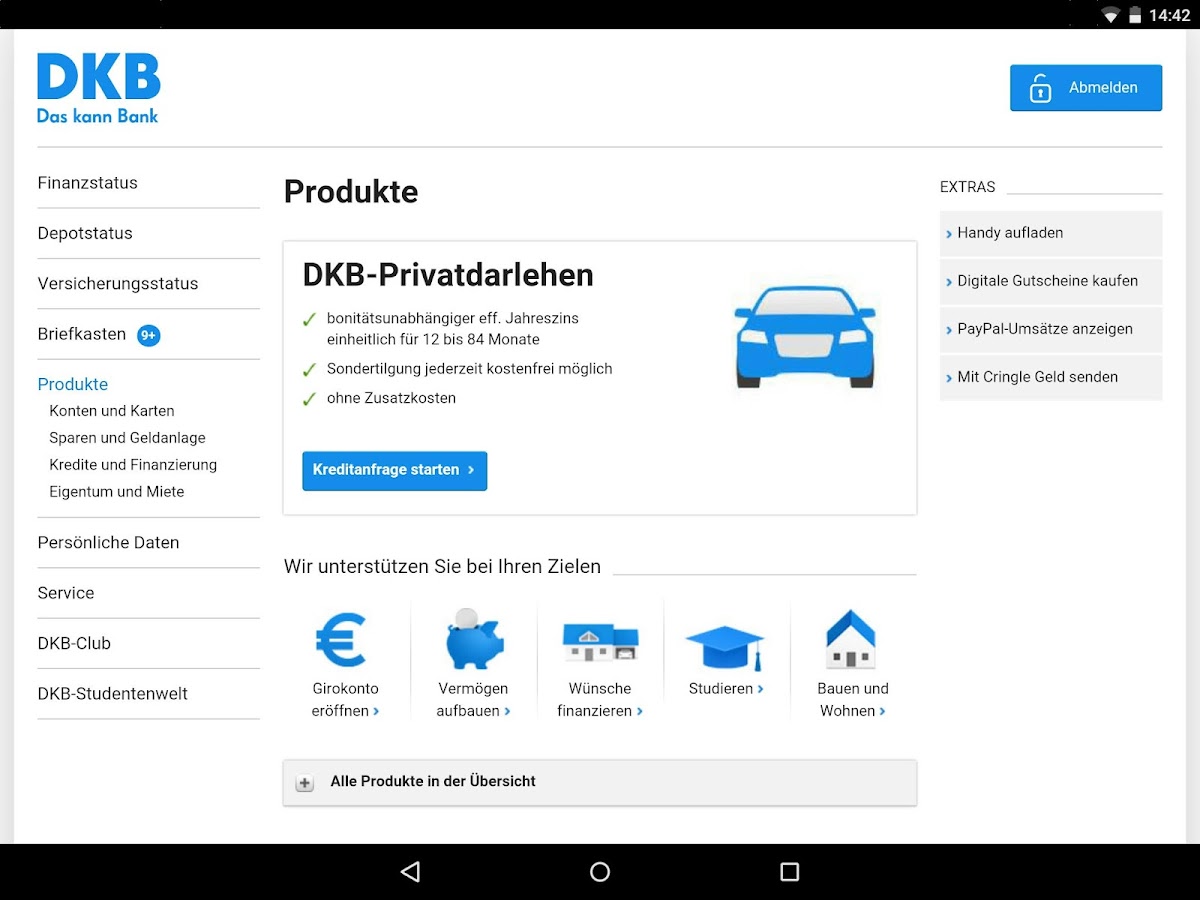Tap the Android home button

(600, 872)
